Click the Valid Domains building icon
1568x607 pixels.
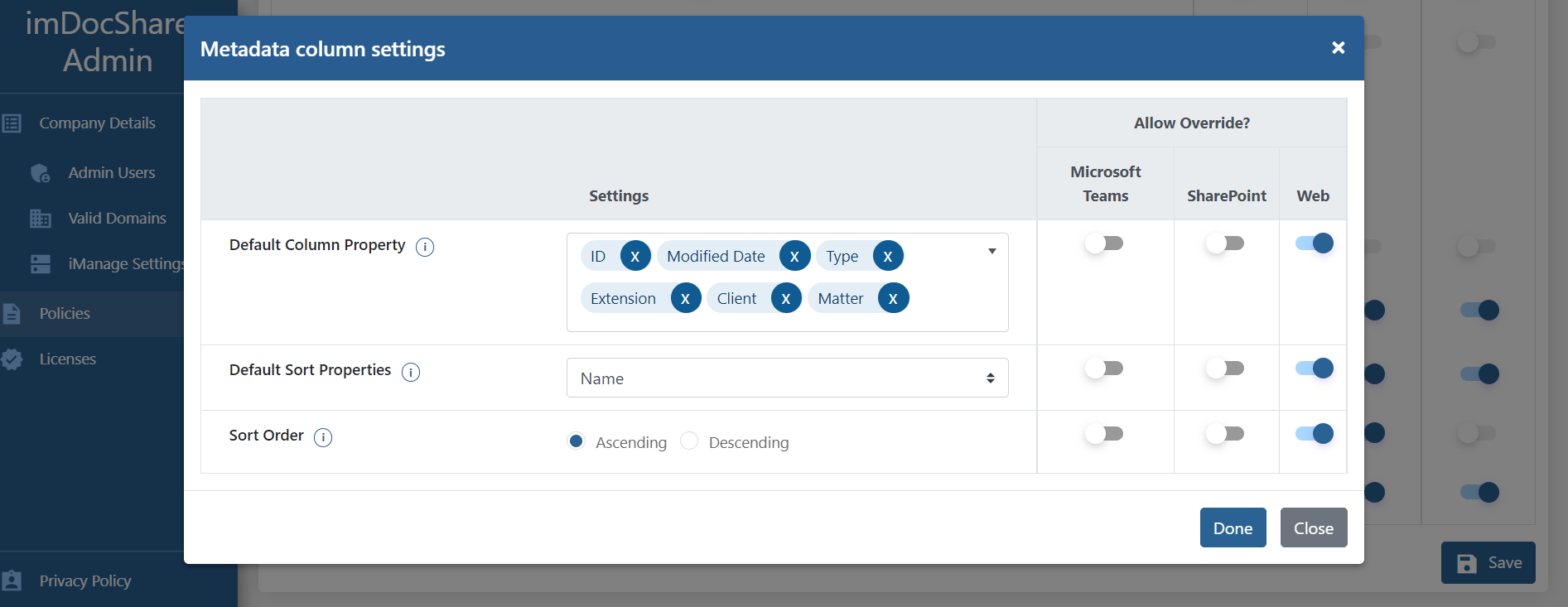tap(41, 219)
